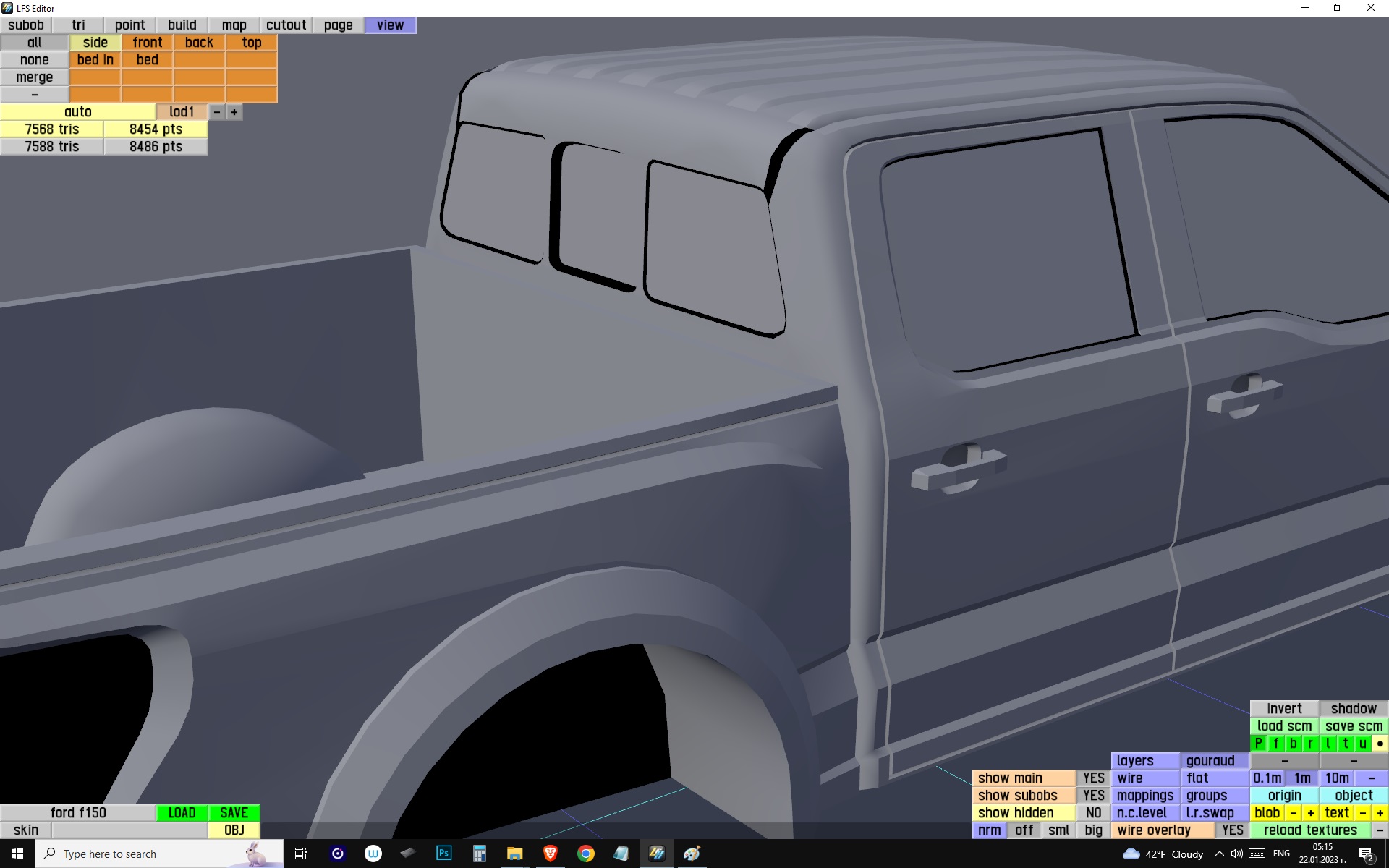
Task: Open Calculator from the taskbar
Action: tap(479, 854)
